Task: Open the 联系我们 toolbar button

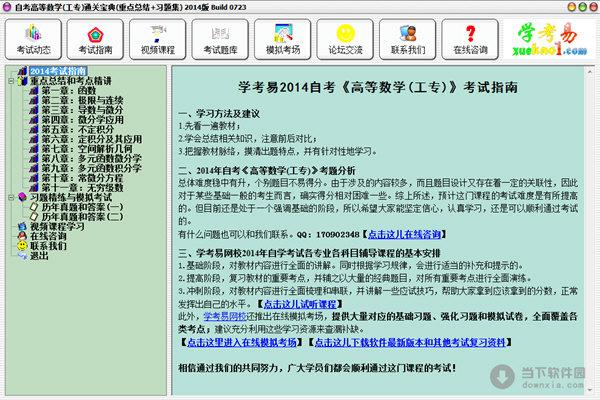Action: 408,39
